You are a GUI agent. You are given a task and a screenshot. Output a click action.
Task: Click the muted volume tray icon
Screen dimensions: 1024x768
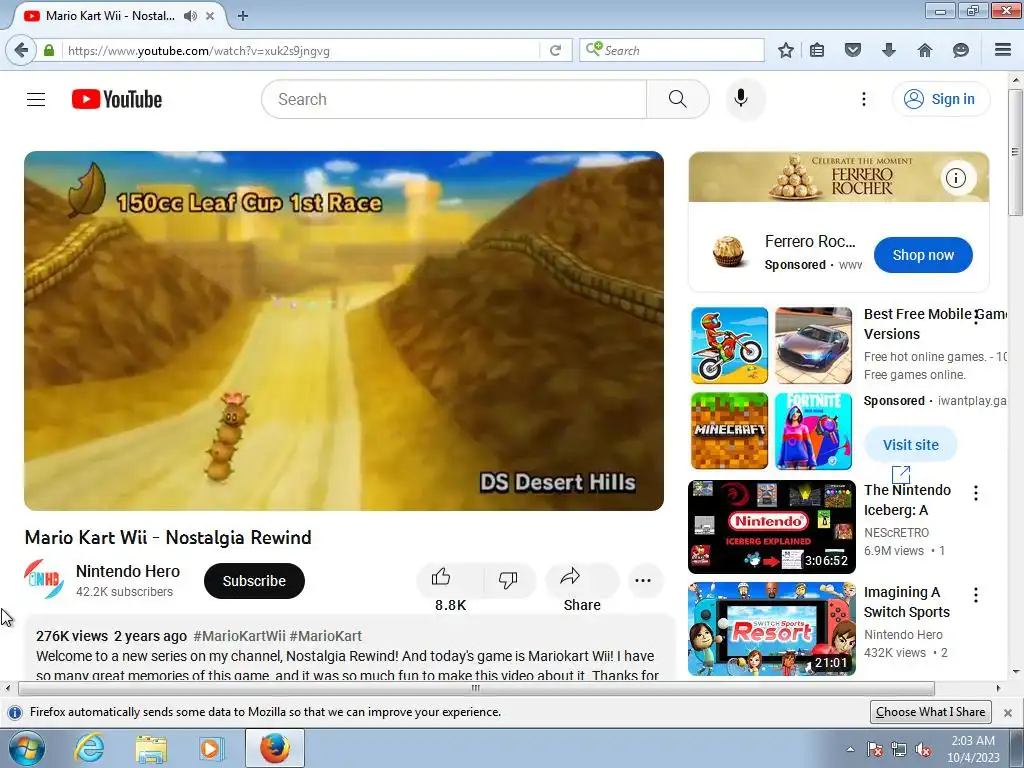click(923, 749)
